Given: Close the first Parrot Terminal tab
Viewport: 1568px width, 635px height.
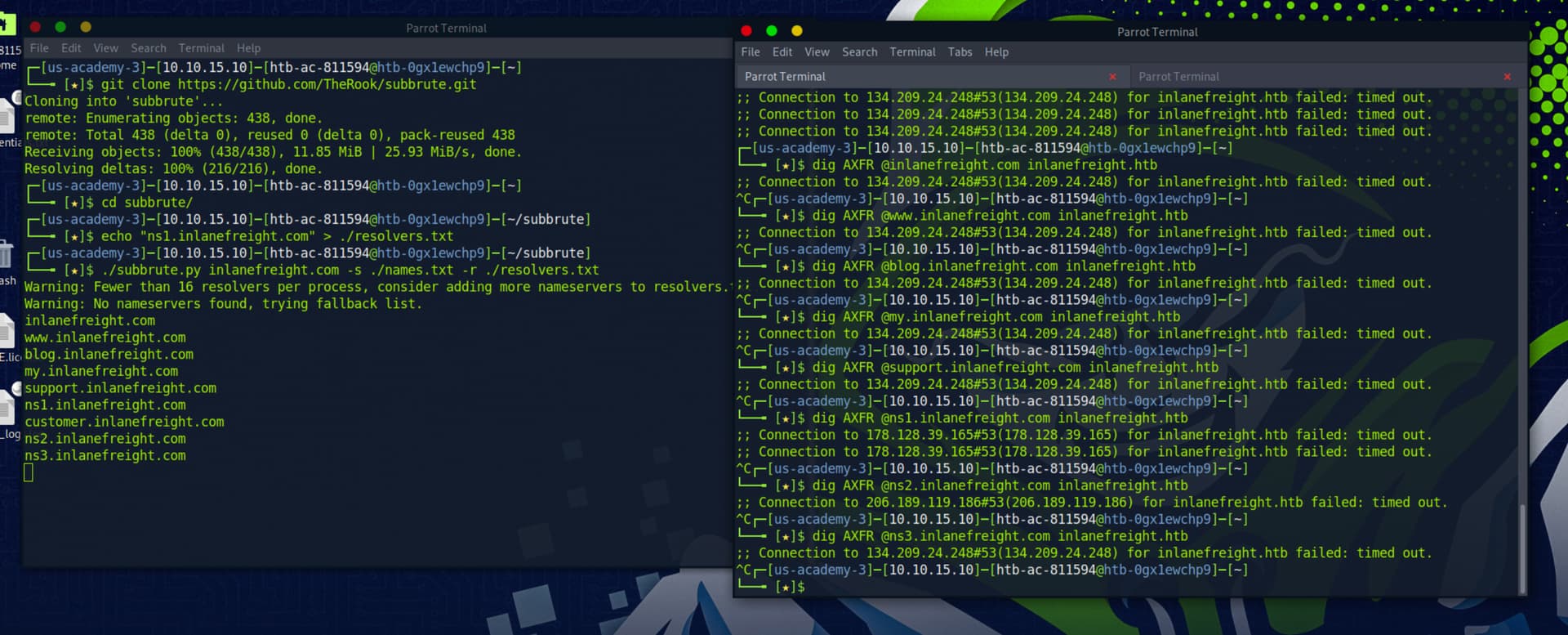Looking at the screenshot, I should (1112, 77).
